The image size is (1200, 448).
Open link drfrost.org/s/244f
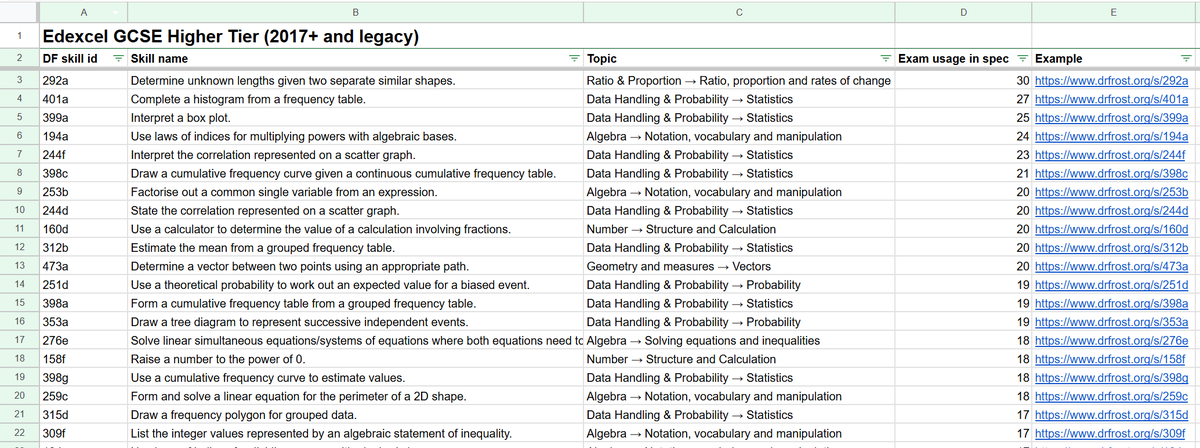coord(1109,155)
